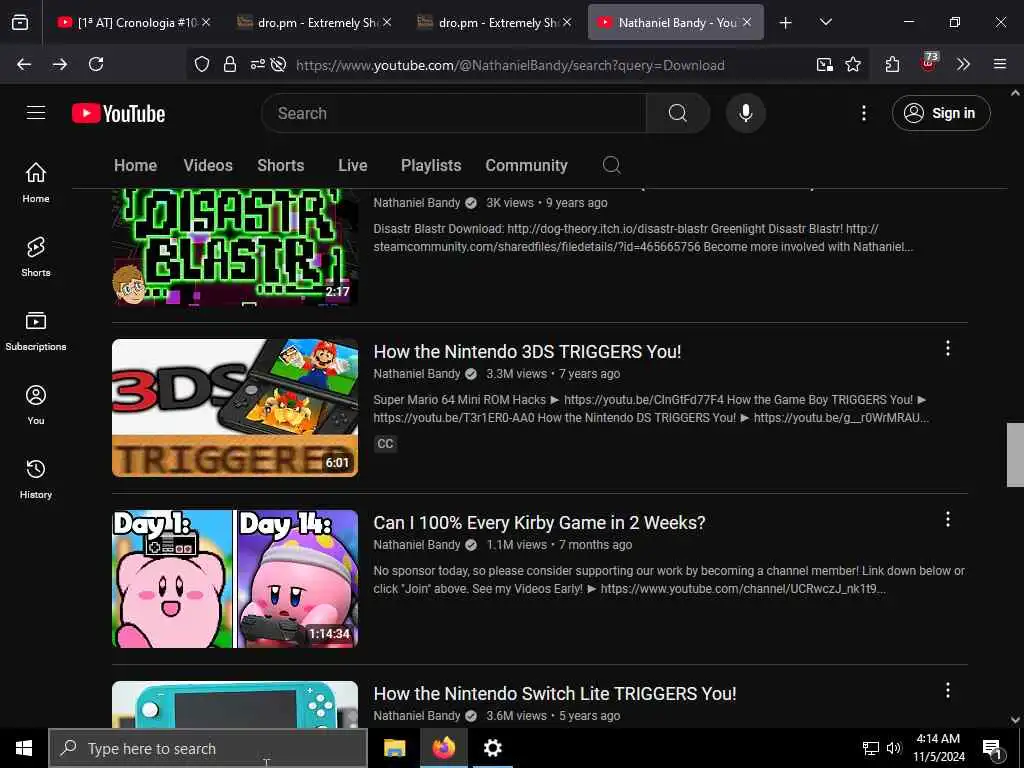Screen dimensions: 1024x768
Task: Switch to the channel Shorts tab
Action: (280, 165)
